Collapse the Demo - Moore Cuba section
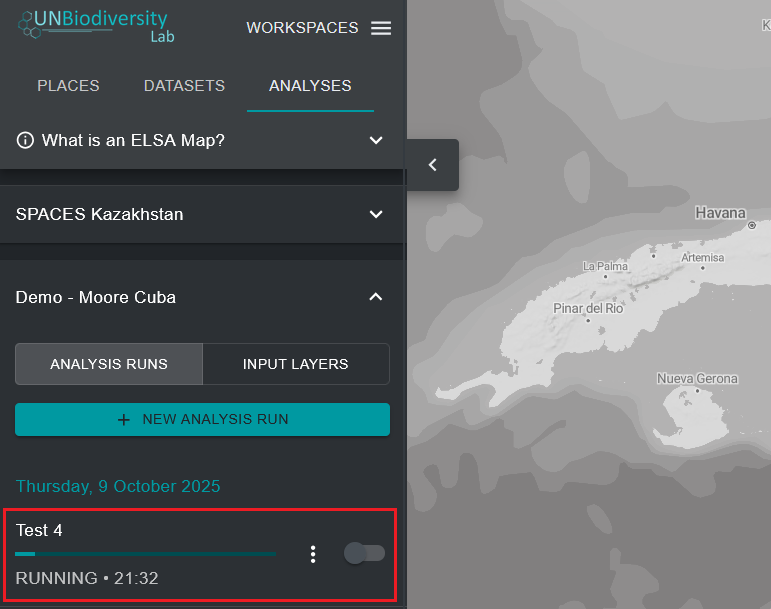 [x=376, y=297]
